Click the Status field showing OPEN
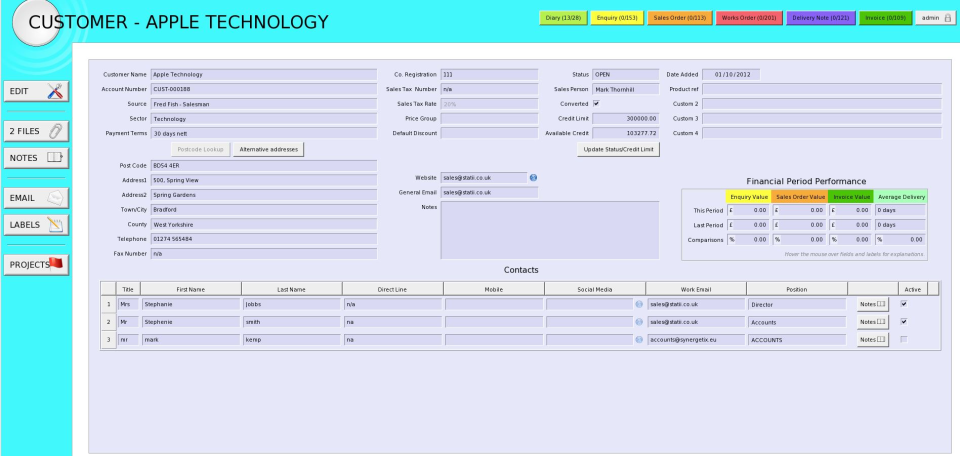 (x=626, y=75)
